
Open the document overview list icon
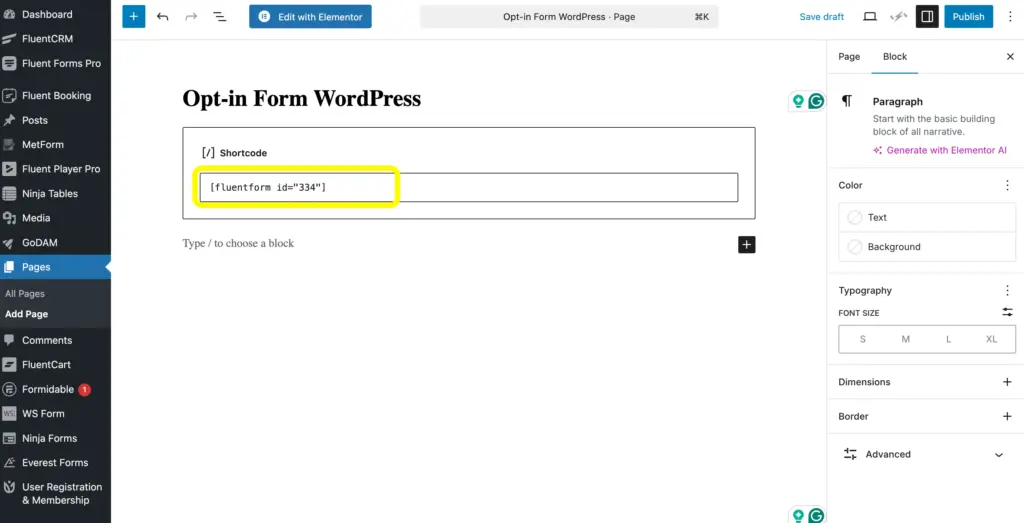click(220, 17)
